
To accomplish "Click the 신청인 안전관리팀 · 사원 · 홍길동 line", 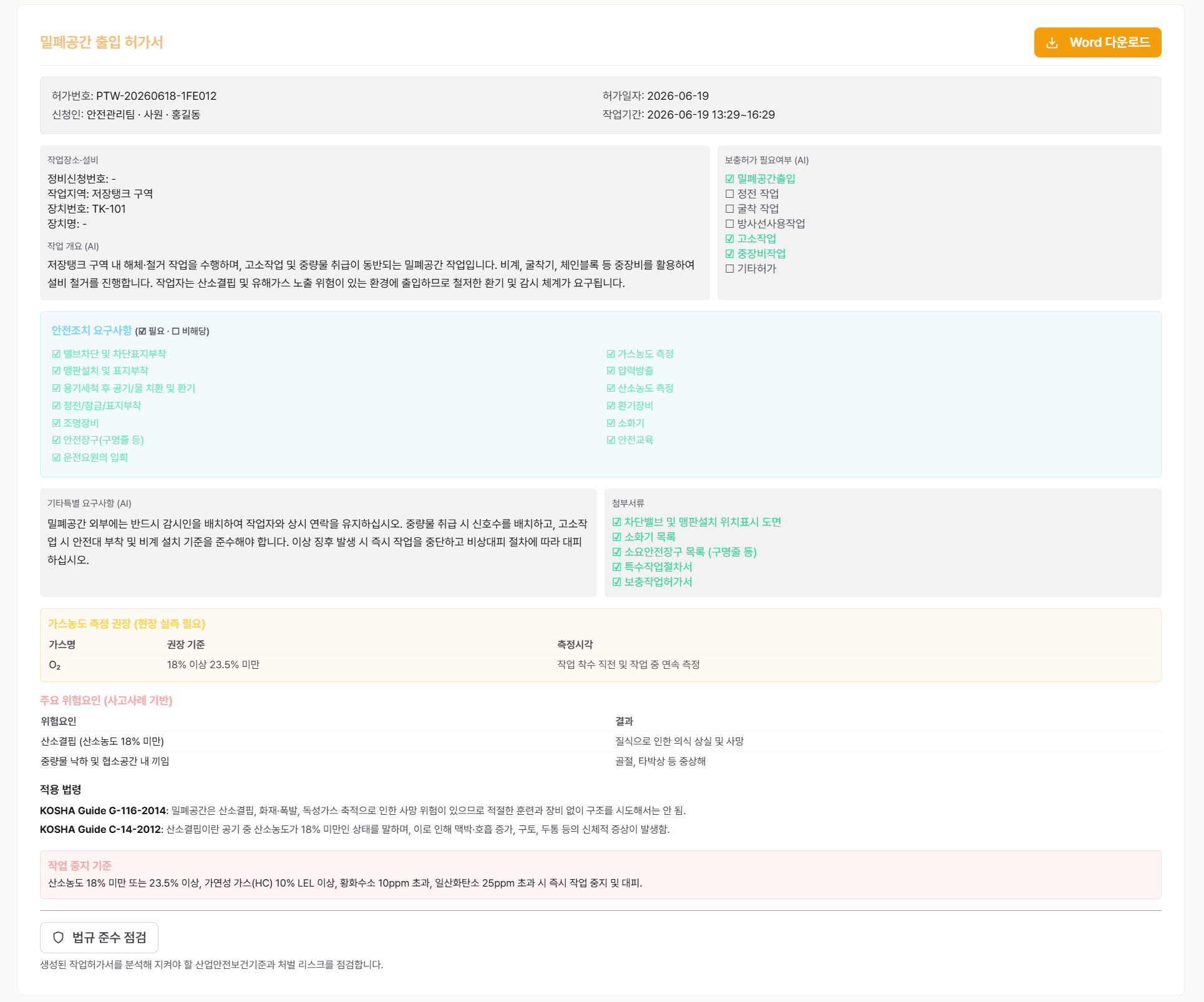I will tap(126, 115).
